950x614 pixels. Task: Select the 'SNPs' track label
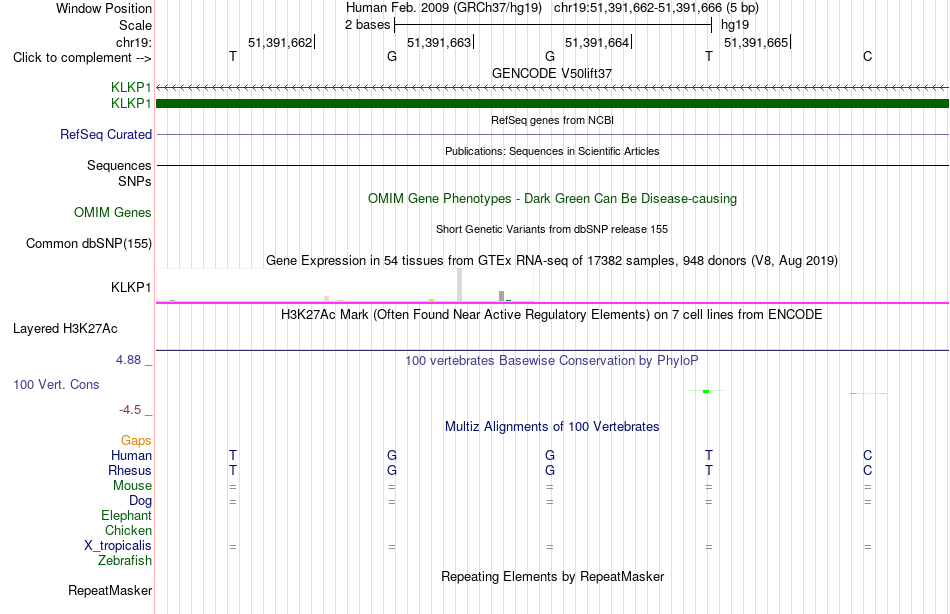click(x=135, y=181)
